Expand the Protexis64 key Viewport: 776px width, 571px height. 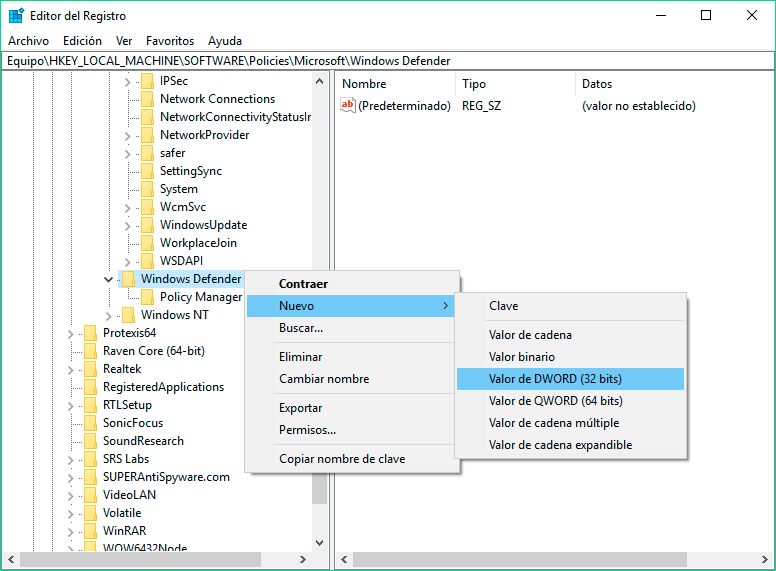click(x=70, y=334)
